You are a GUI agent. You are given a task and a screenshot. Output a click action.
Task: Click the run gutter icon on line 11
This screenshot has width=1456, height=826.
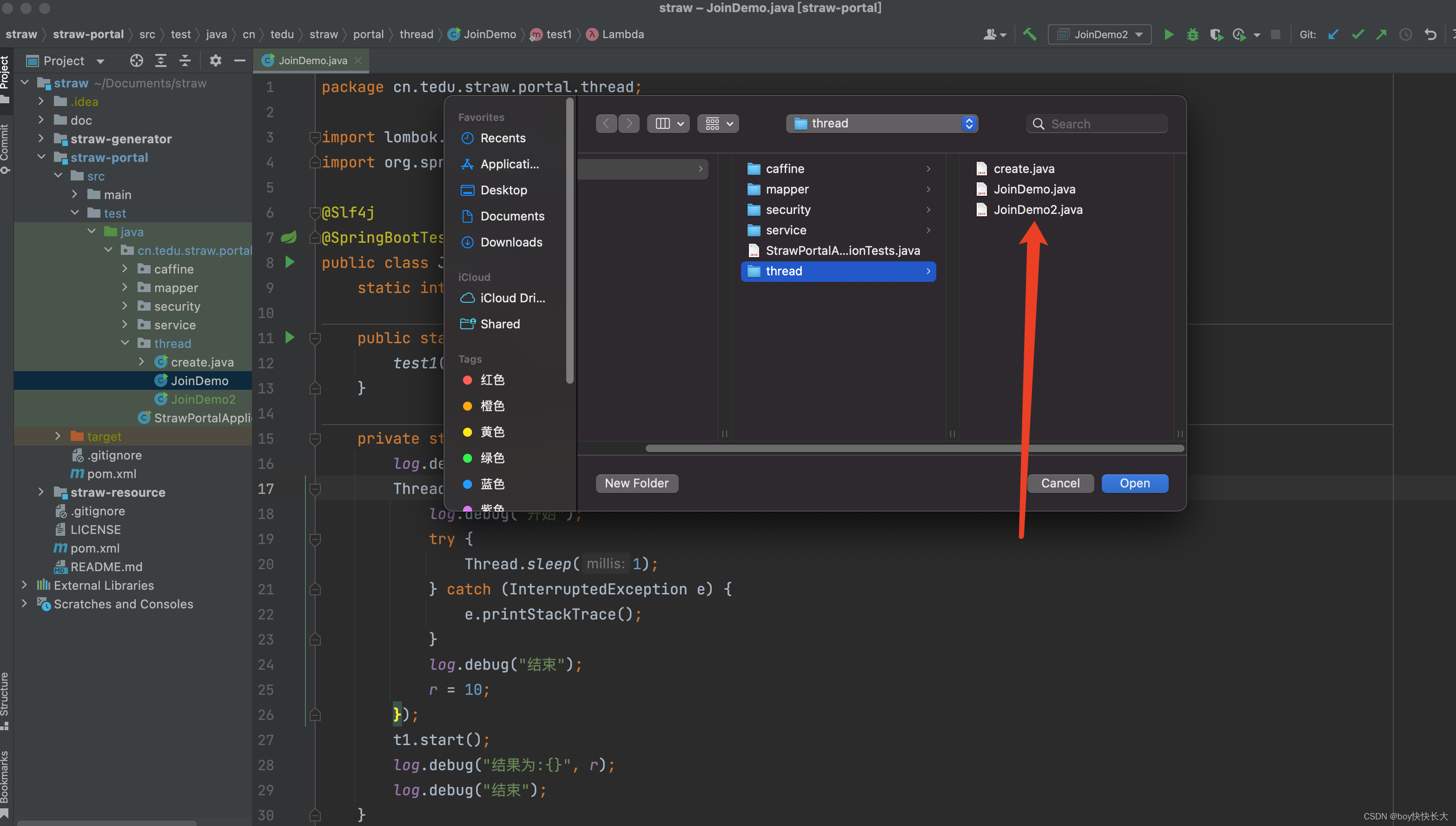click(290, 337)
